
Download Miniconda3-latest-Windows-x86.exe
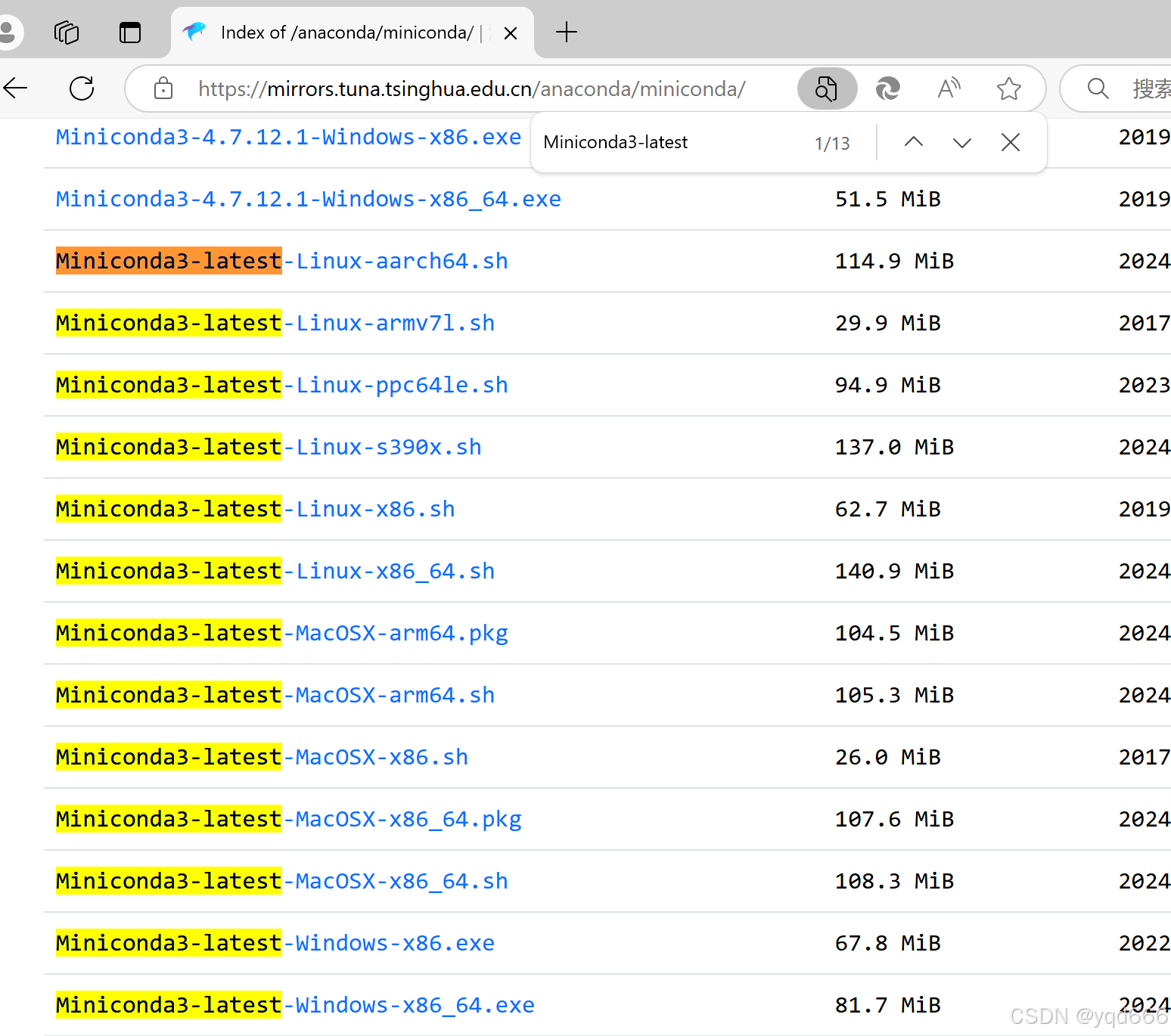pyautogui.click(x=275, y=943)
